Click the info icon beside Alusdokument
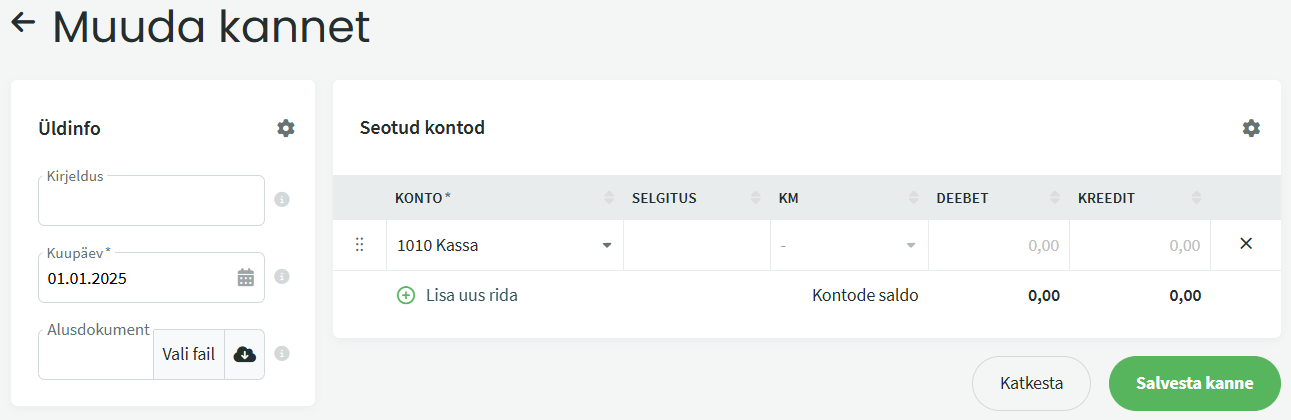This screenshot has height=420, width=1291. [x=282, y=354]
